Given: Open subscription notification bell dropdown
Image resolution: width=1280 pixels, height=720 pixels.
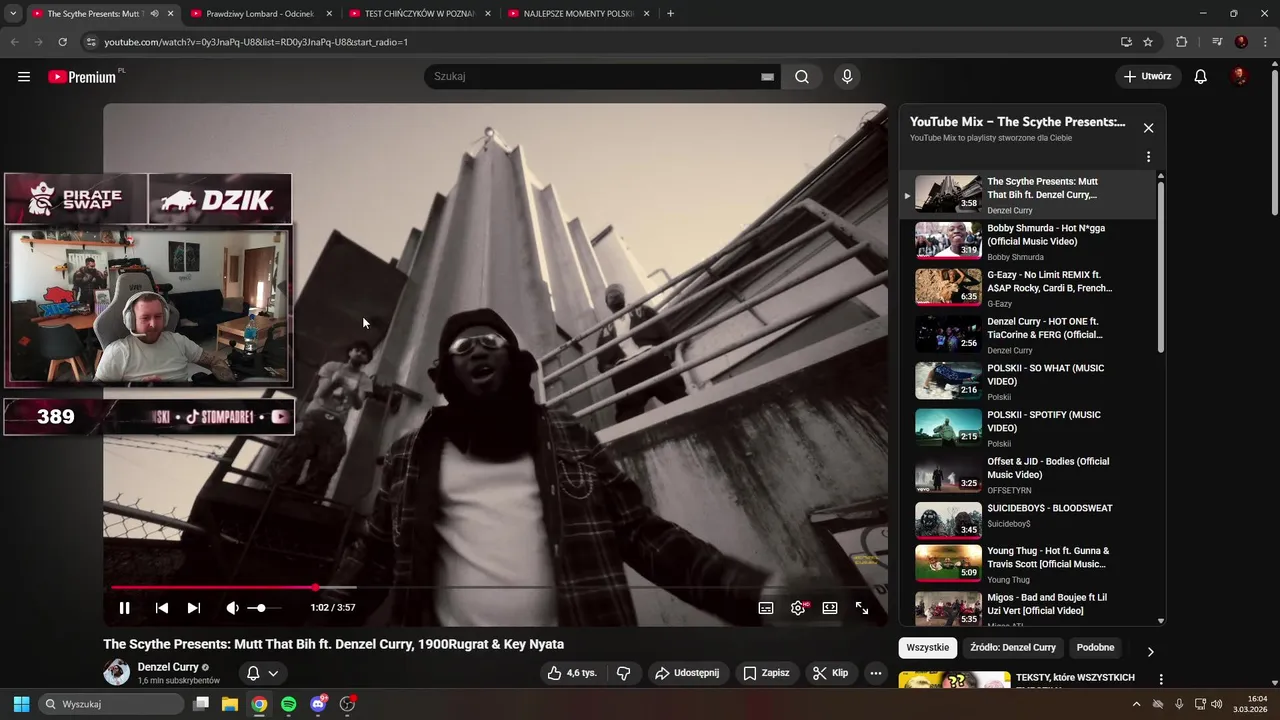Looking at the screenshot, I should [262, 673].
